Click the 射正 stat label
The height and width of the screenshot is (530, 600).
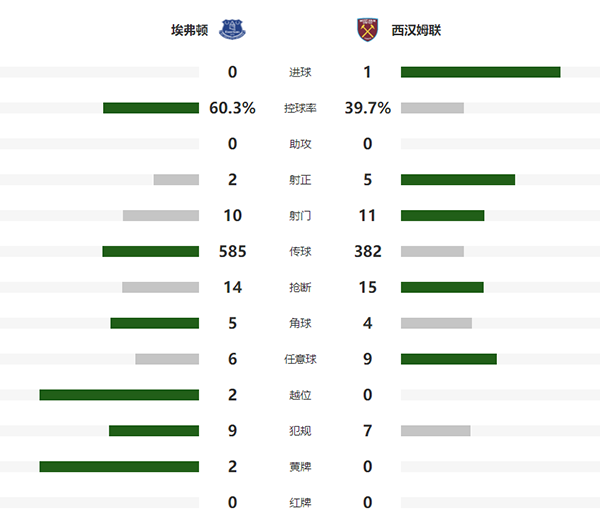[300, 180]
